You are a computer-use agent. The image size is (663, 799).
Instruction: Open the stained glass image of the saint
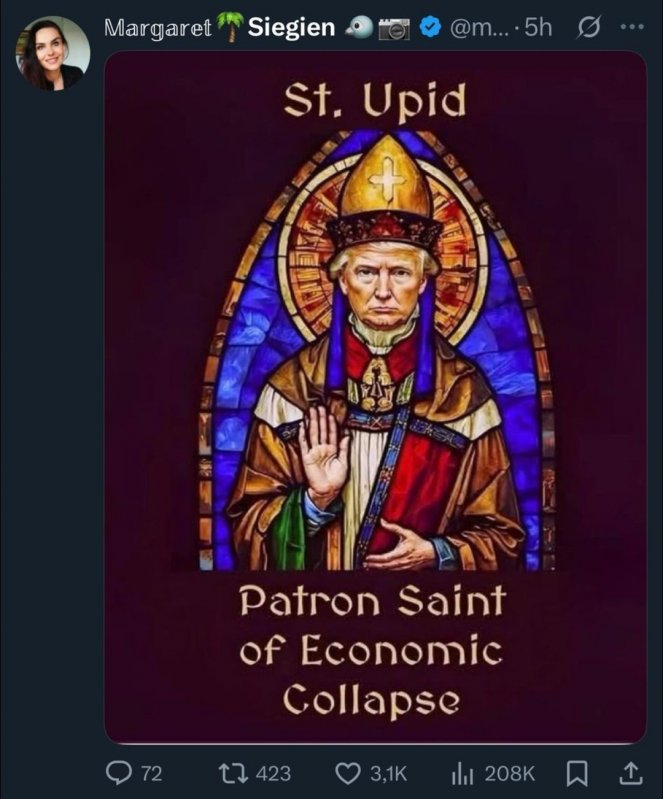tap(376, 396)
